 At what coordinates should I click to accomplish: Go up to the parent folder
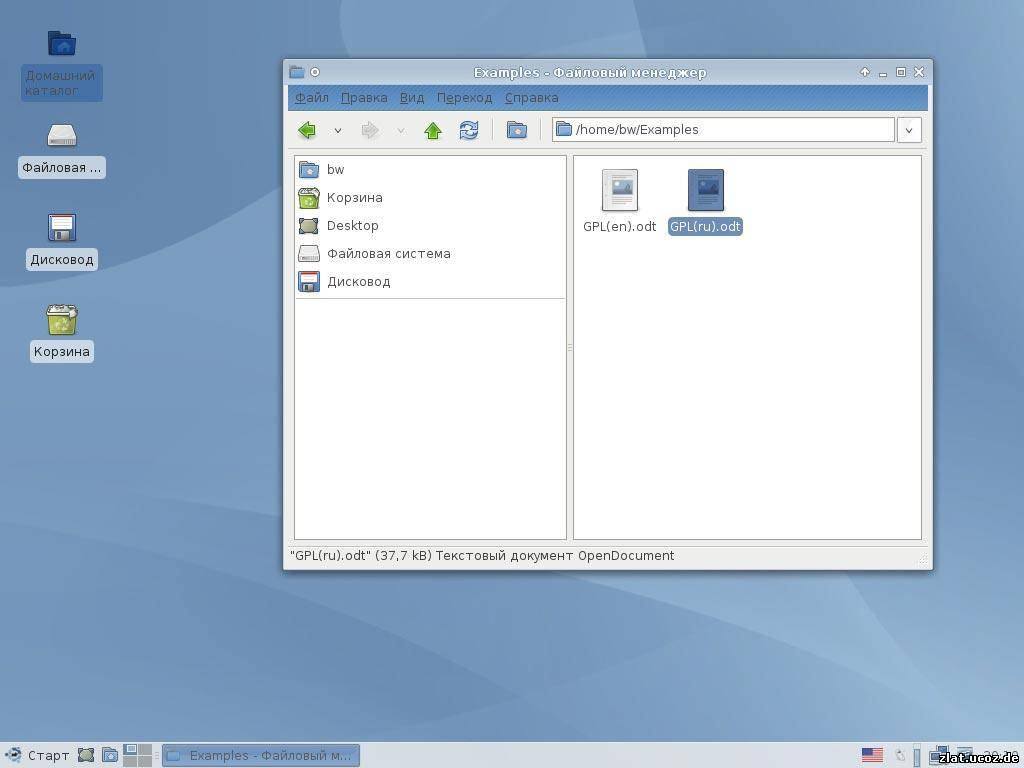tap(433, 130)
